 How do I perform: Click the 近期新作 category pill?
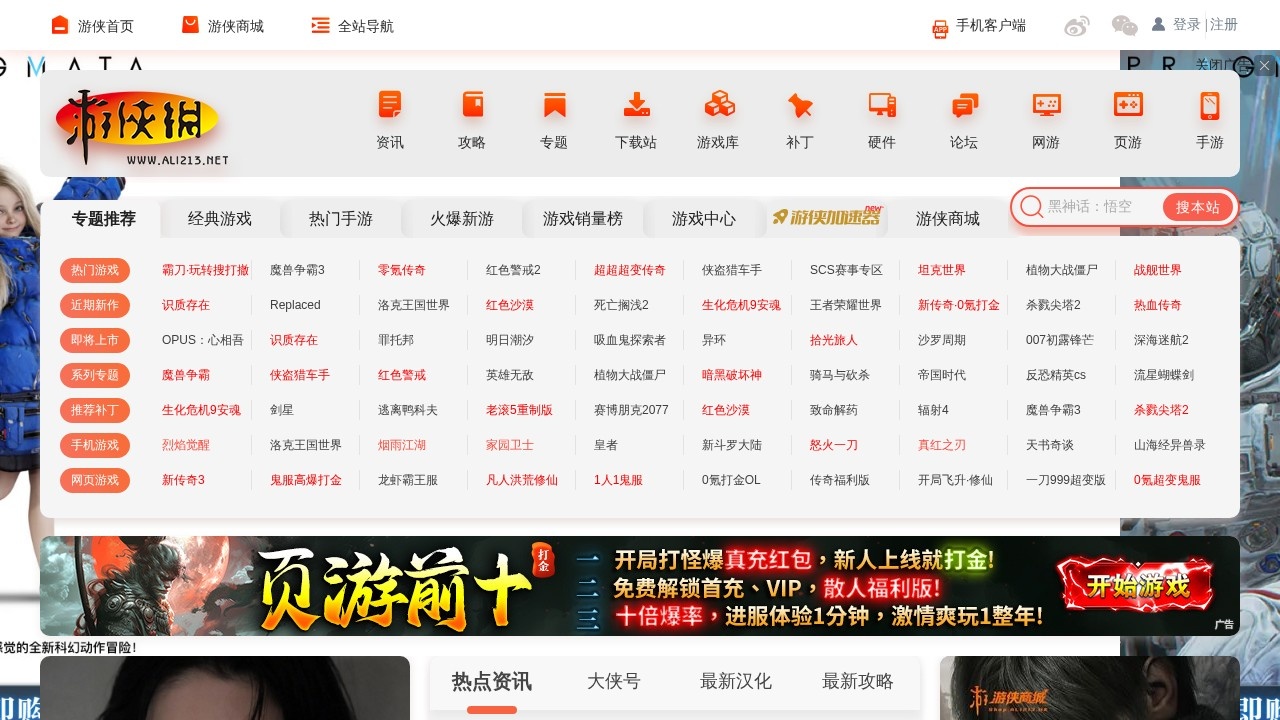[95, 305]
